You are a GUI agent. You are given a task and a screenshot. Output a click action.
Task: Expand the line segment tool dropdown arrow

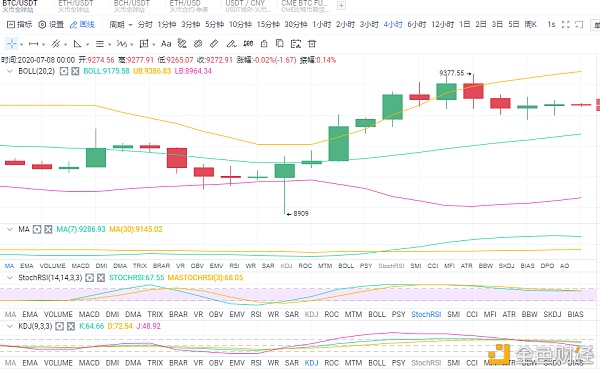tap(43, 44)
